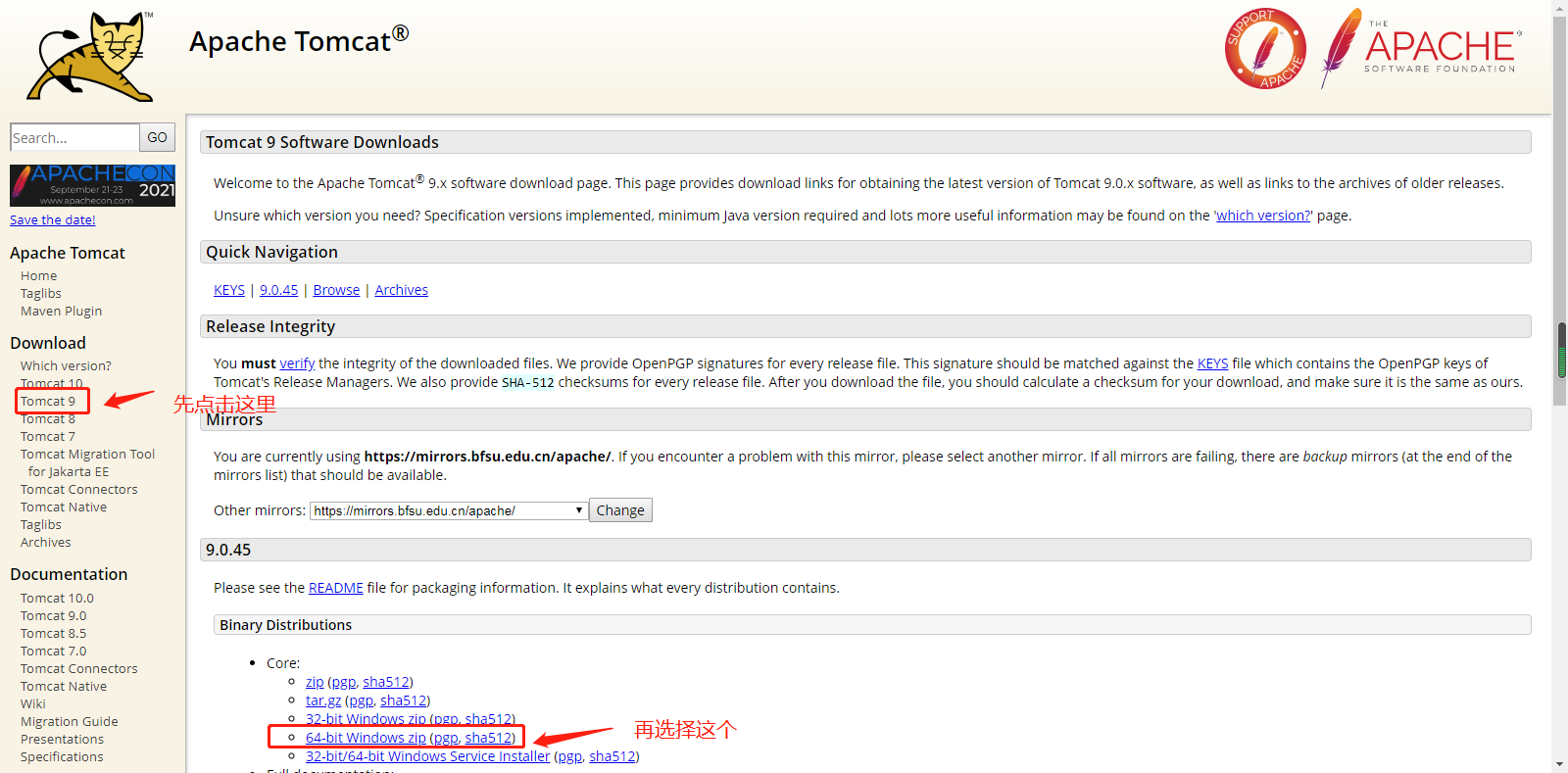This screenshot has width=1568, height=773.
Task: Click KEYS link in Release Integrity paragraph
Action: 1212,363
